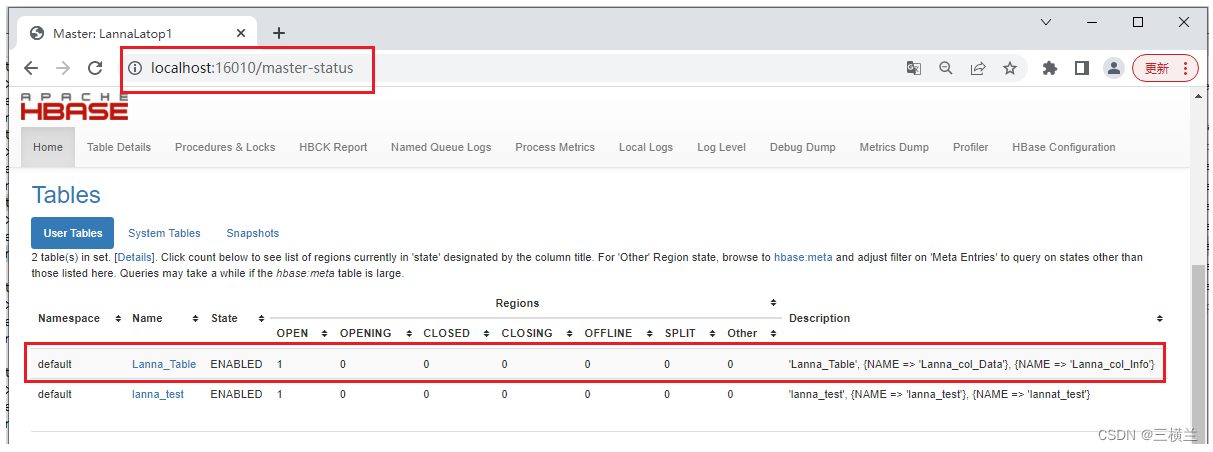Switch to the System Tables tab
This screenshot has height=452, width=1213.
tap(164, 233)
